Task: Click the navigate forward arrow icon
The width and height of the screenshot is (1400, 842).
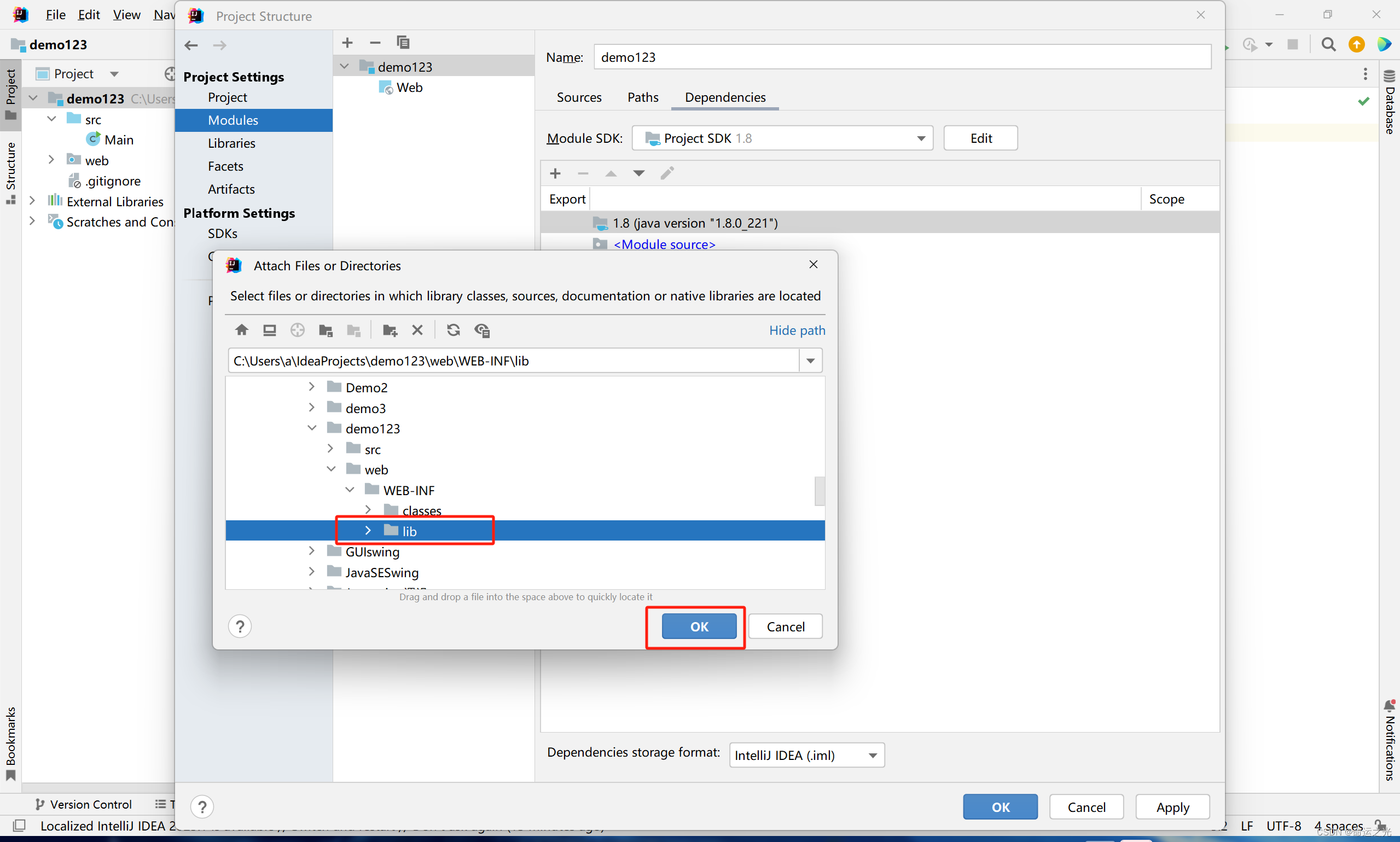Action: click(220, 44)
